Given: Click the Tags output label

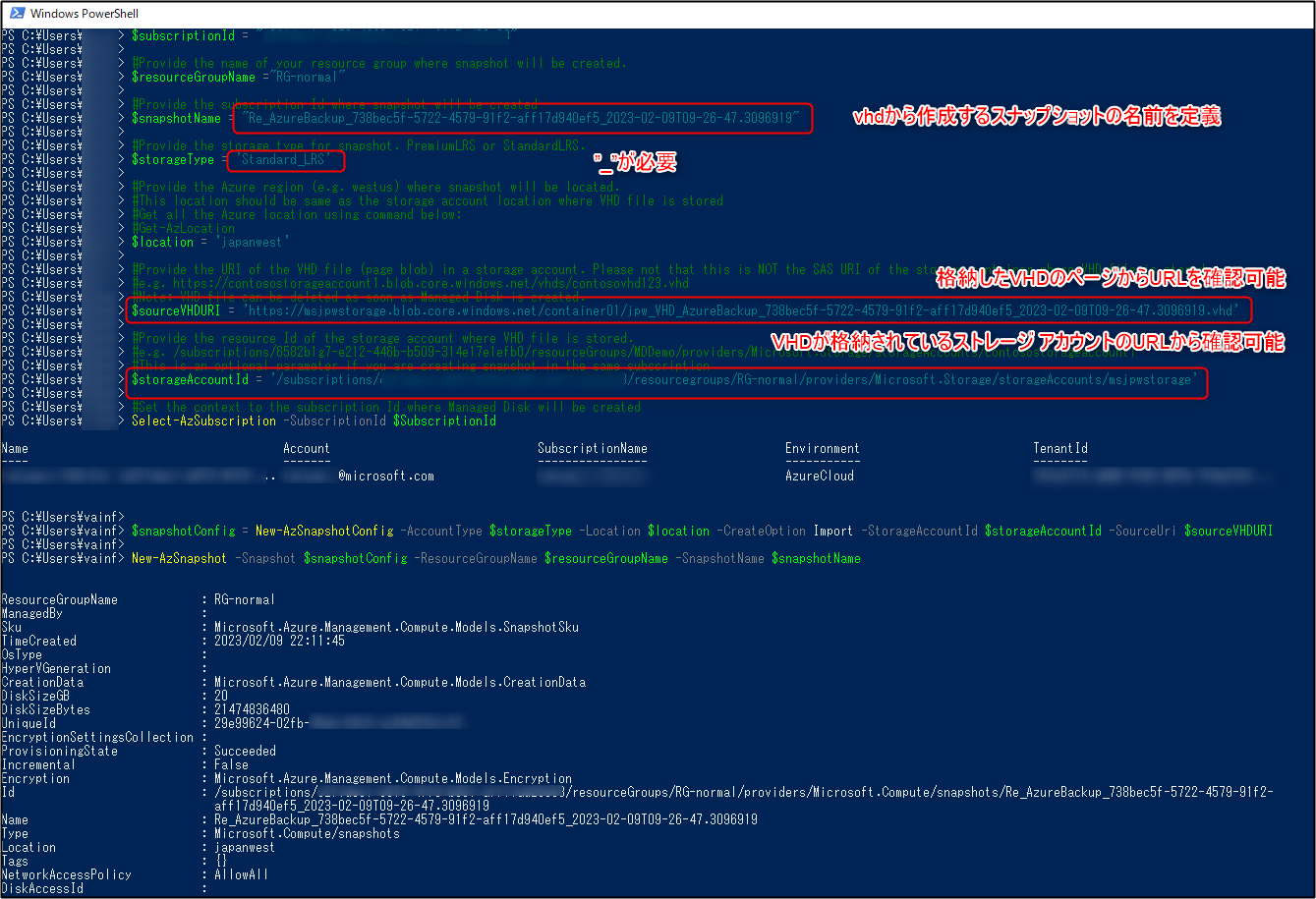Looking at the screenshot, I should pyautogui.click(x=16, y=861).
